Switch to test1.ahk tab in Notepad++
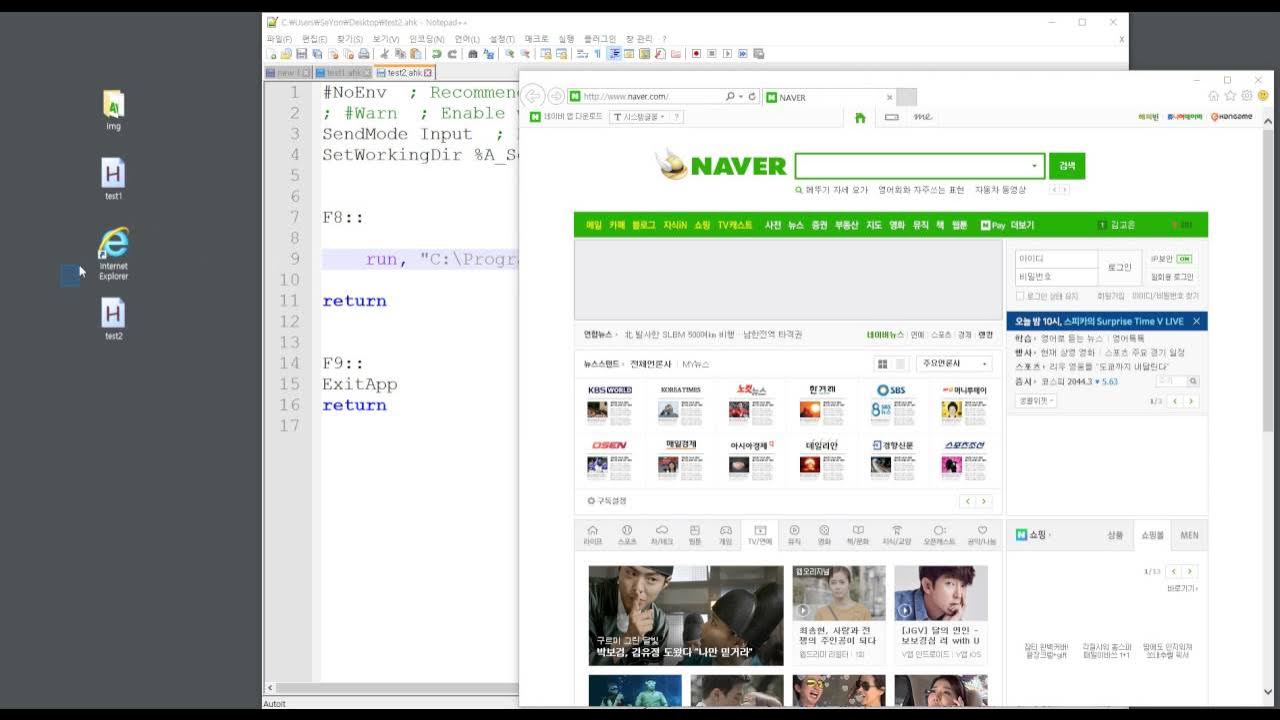Viewport: 1280px width, 720px height. click(x=342, y=73)
